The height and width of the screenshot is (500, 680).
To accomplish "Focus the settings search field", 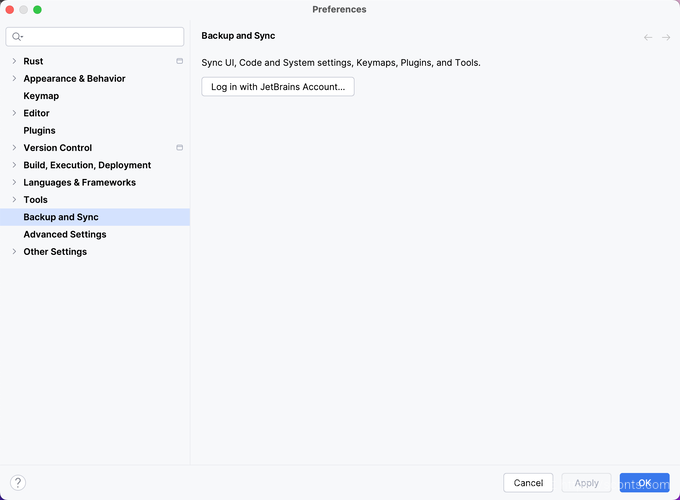I will (x=95, y=37).
